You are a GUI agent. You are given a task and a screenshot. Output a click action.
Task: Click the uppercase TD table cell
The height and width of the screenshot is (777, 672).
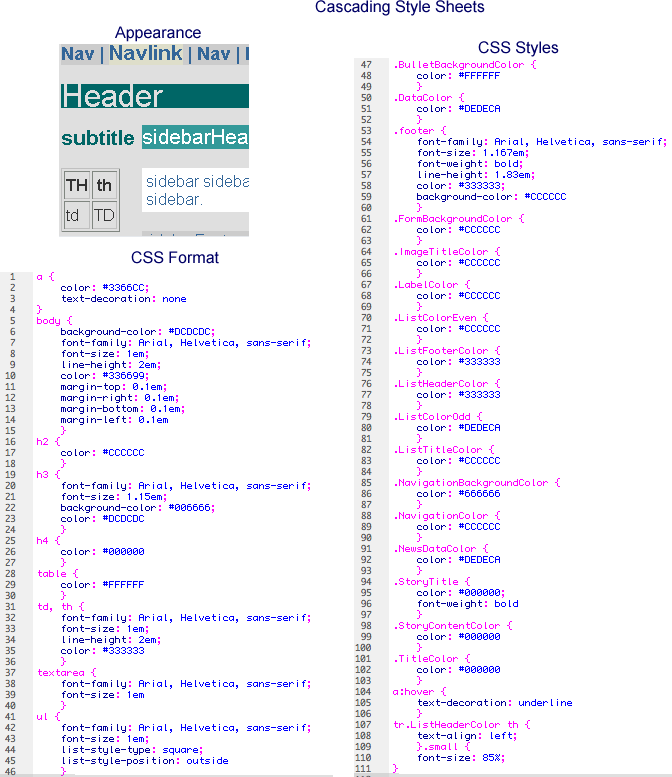tap(105, 215)
